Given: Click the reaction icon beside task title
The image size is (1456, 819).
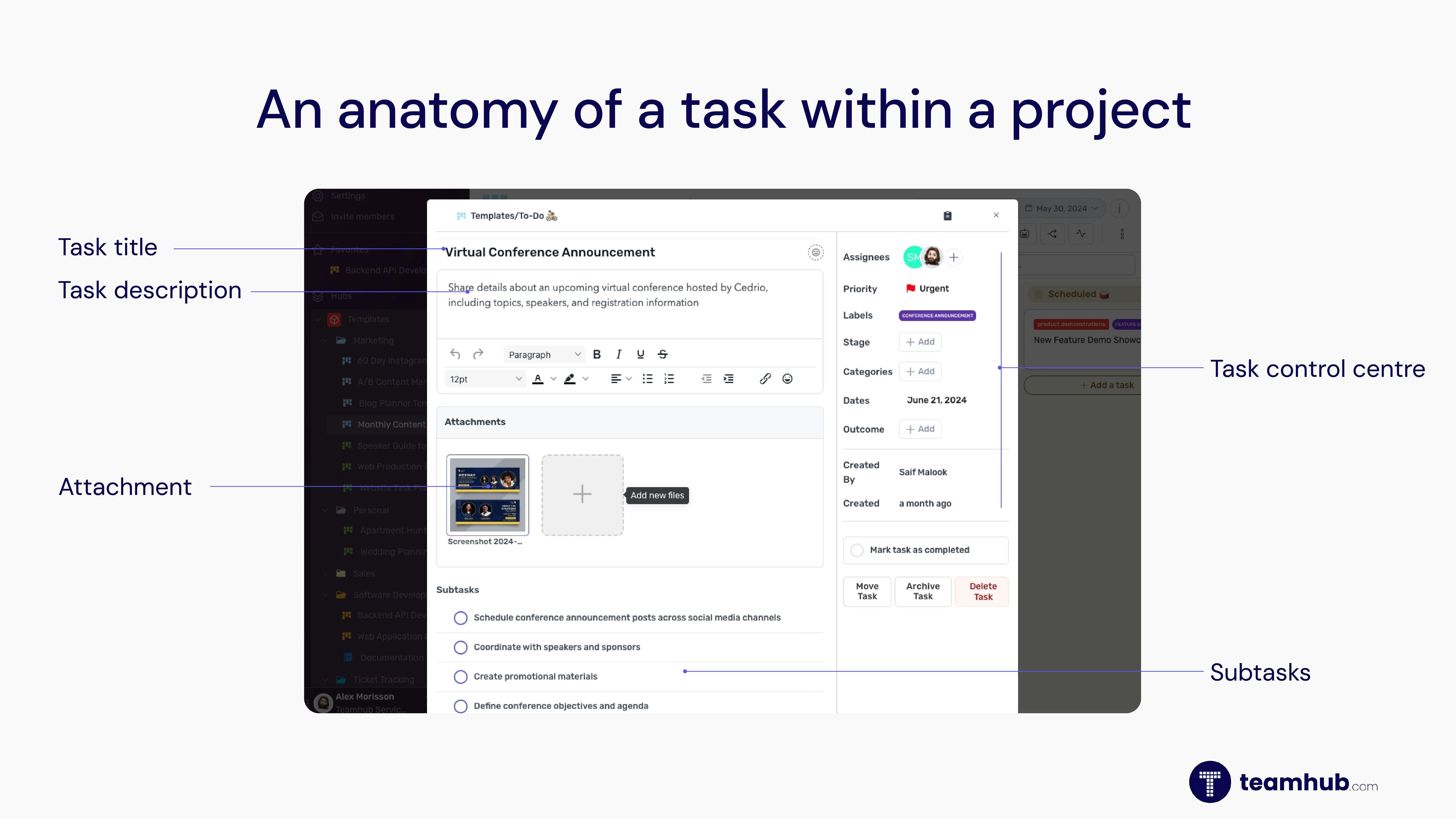Looking at the screenshot, I should 816,252.
